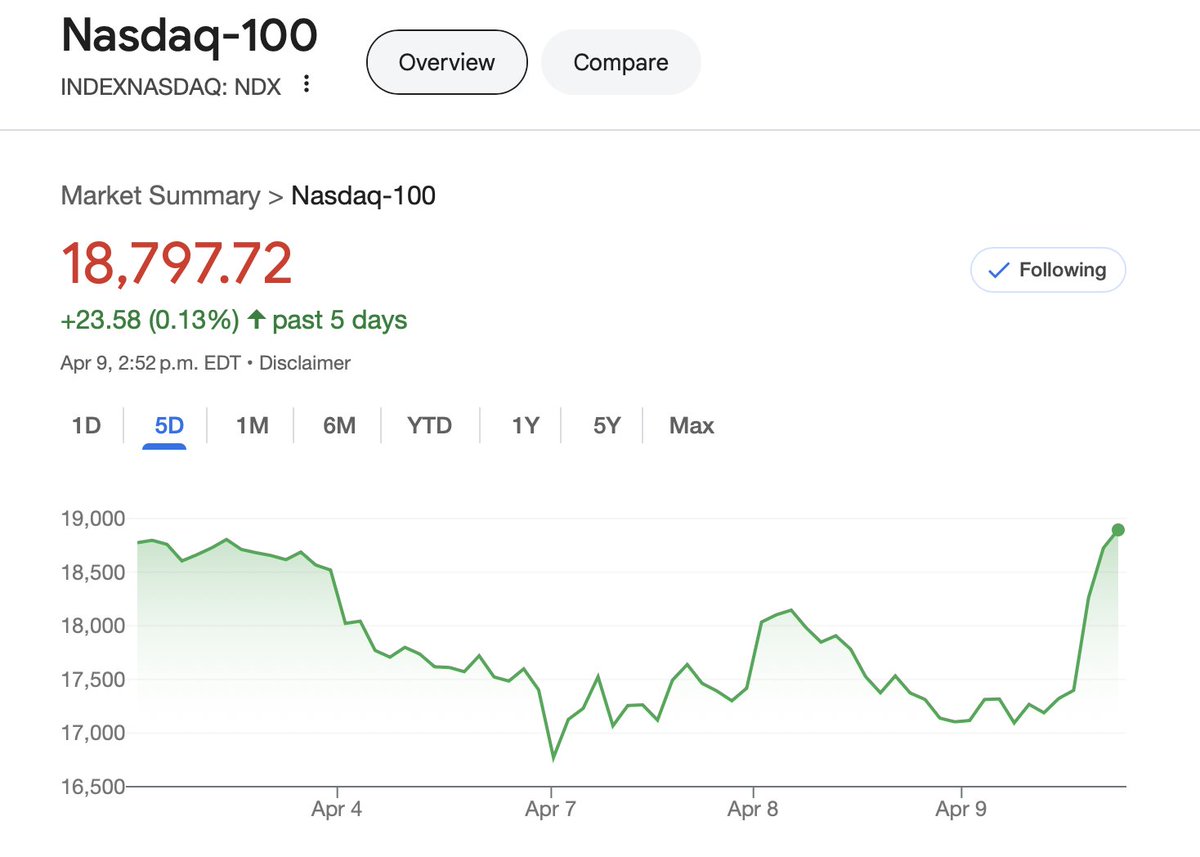This screenshot has width=1200, height=857.
Task: Click the checkmark icon in Following button
Action: click(x=997, y=270)
